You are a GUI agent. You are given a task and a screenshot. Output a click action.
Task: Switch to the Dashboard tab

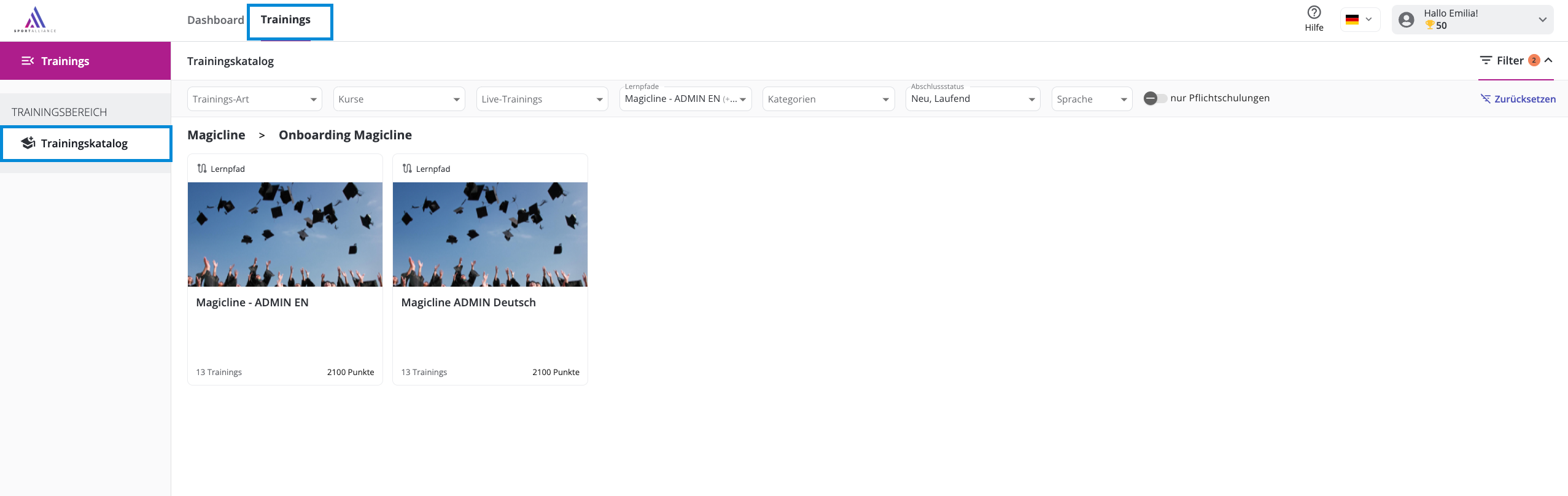pos(215,20)
